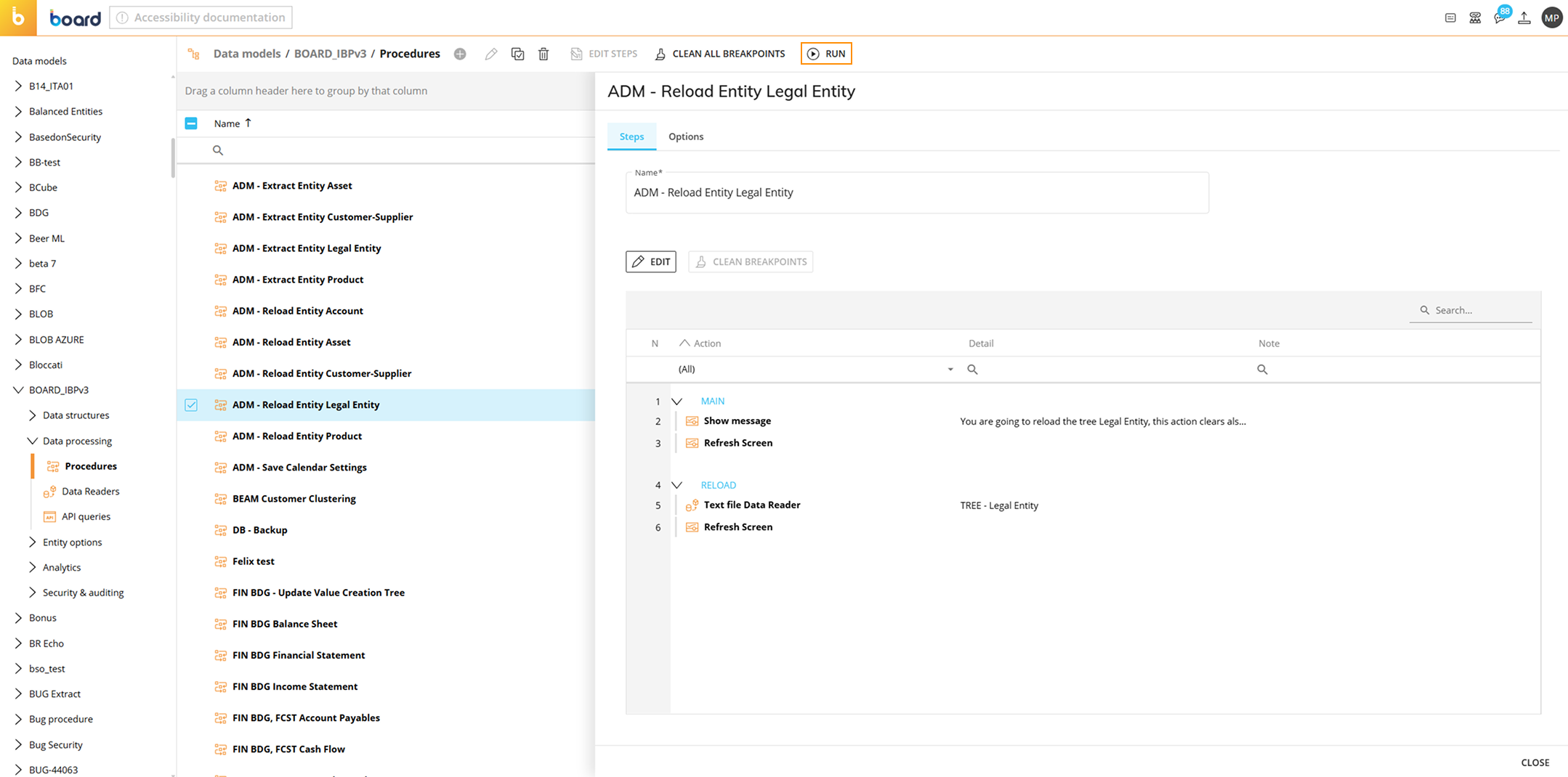The image size is (1568, 777).
Task: Click the RUN button
Action: click(x=826, y=54)
